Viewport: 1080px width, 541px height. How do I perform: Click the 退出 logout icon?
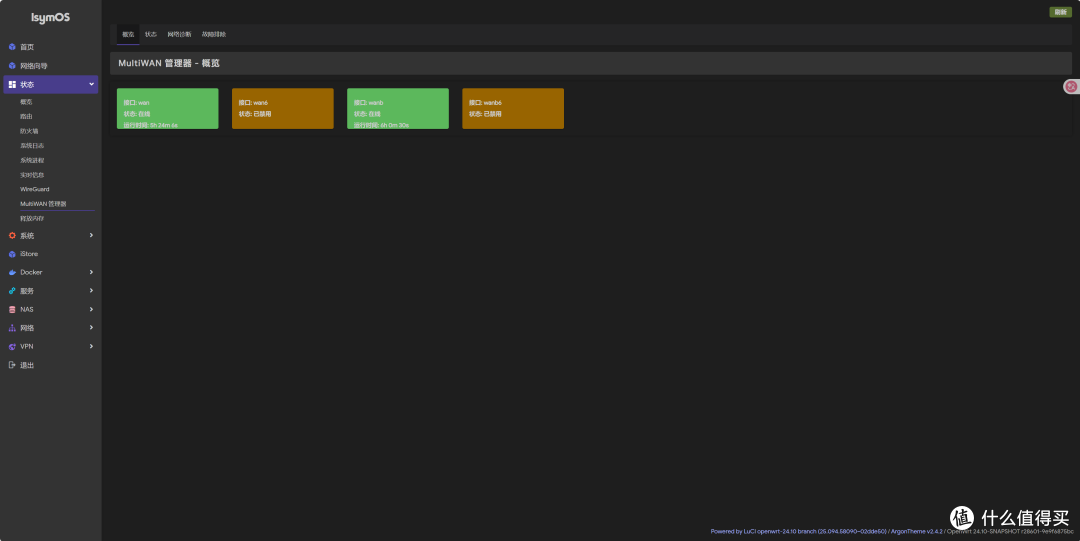pyautogui.click(x=12, y=365)
